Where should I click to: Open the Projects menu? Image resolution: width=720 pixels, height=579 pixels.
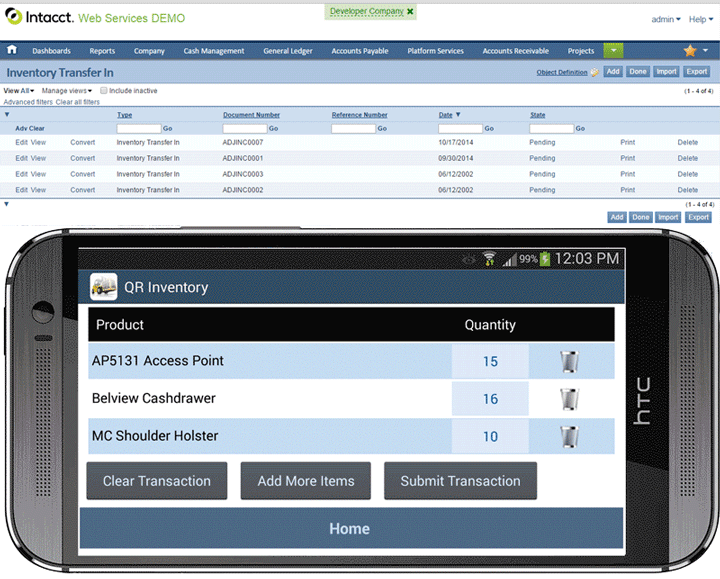(581, 51)
